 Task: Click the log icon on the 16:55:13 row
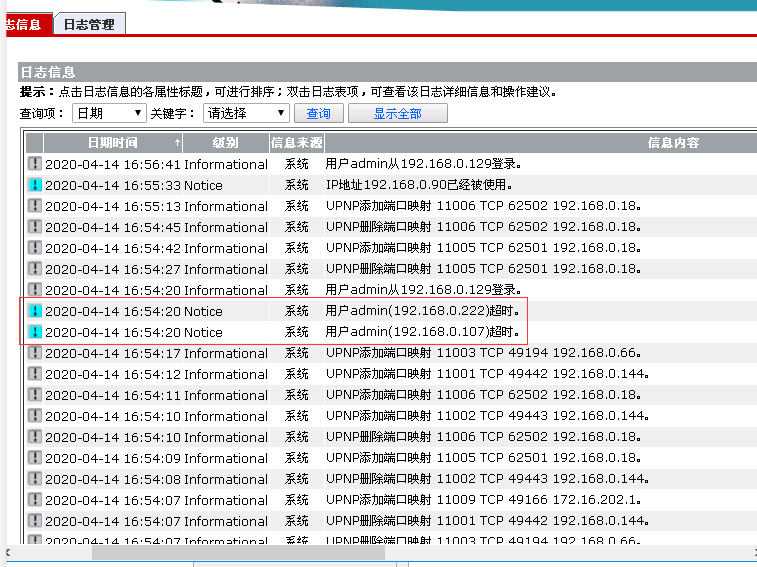[34, 206]
